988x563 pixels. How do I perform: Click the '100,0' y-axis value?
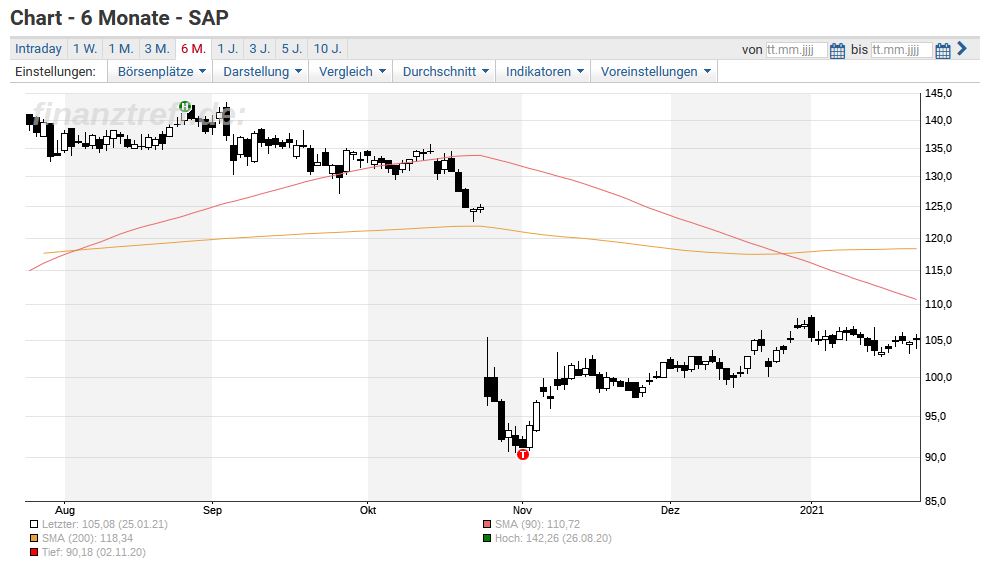pyautogui.click(x=938, y=377)
